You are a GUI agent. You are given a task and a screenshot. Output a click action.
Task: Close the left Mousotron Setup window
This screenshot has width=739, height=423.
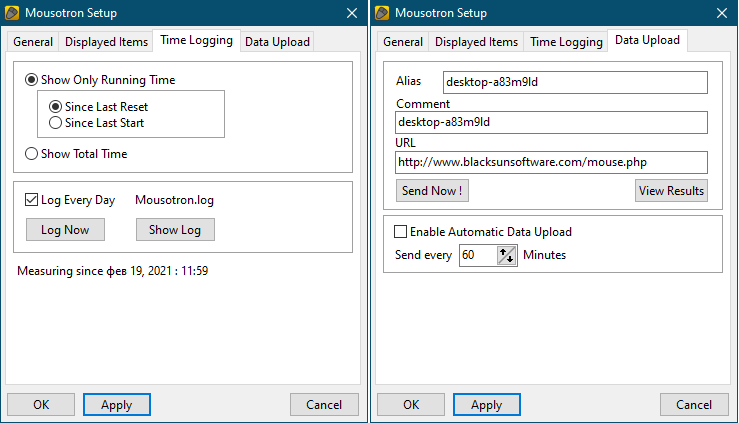pos(352,13)
